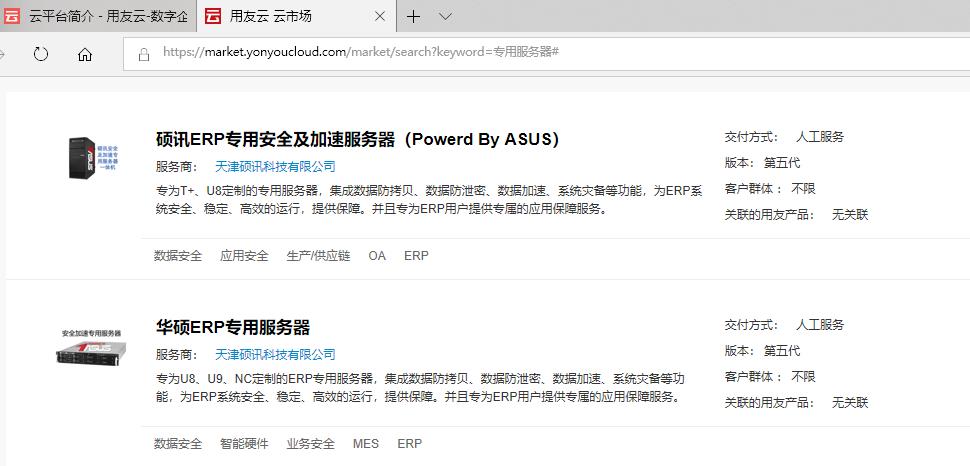Click 版本 第五代 in 华硕ERP listing

click(x=762, y=351)
